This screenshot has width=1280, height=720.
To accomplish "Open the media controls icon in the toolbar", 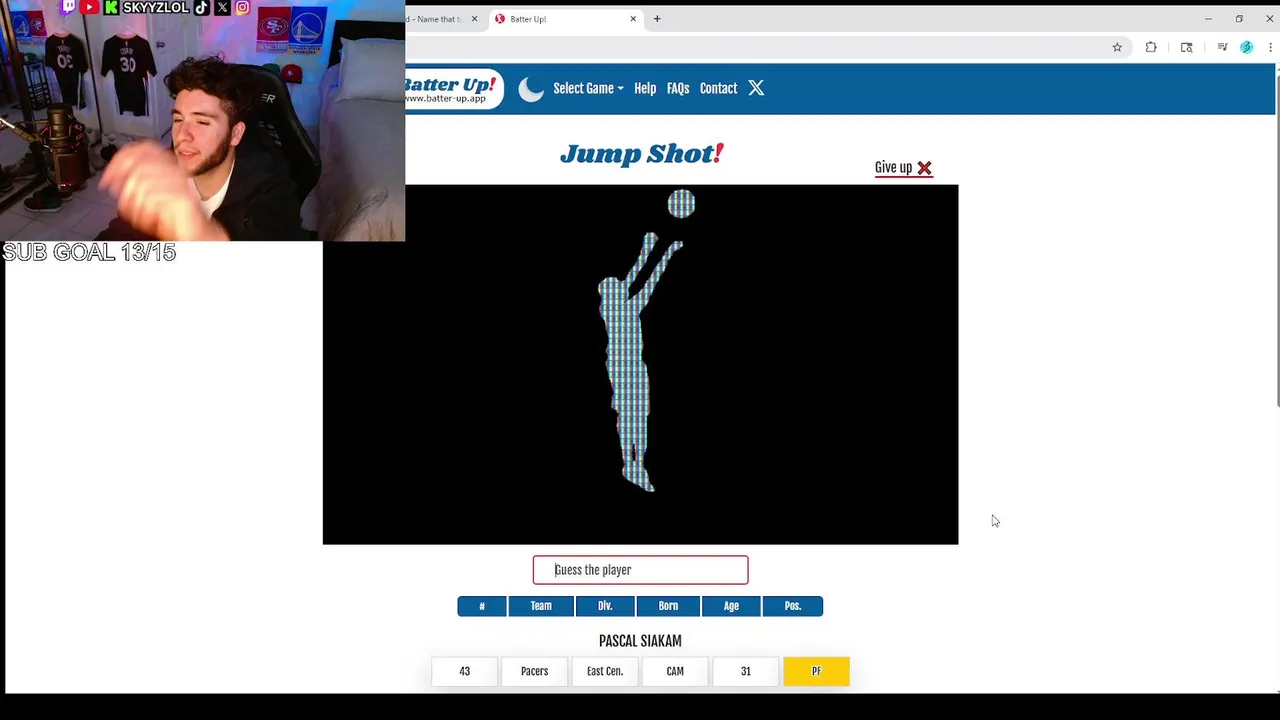I will [1222, 47].
